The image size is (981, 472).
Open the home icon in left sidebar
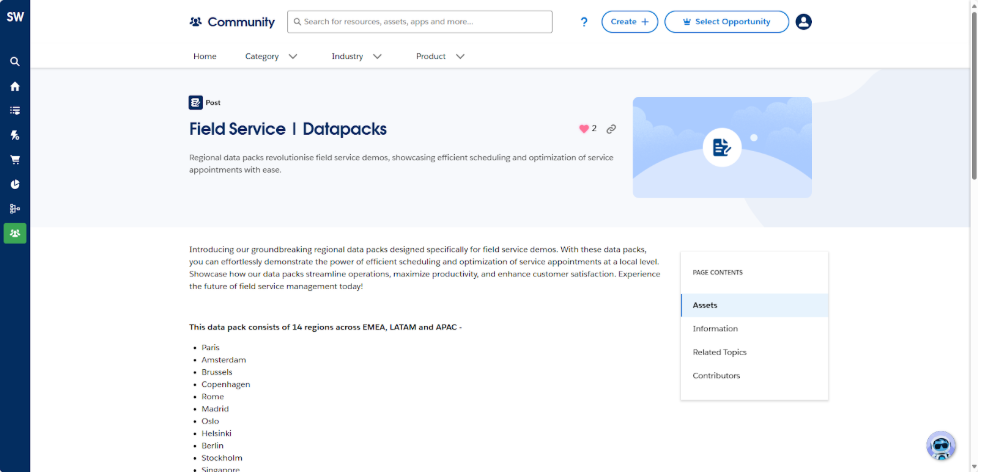click(15, 86)
